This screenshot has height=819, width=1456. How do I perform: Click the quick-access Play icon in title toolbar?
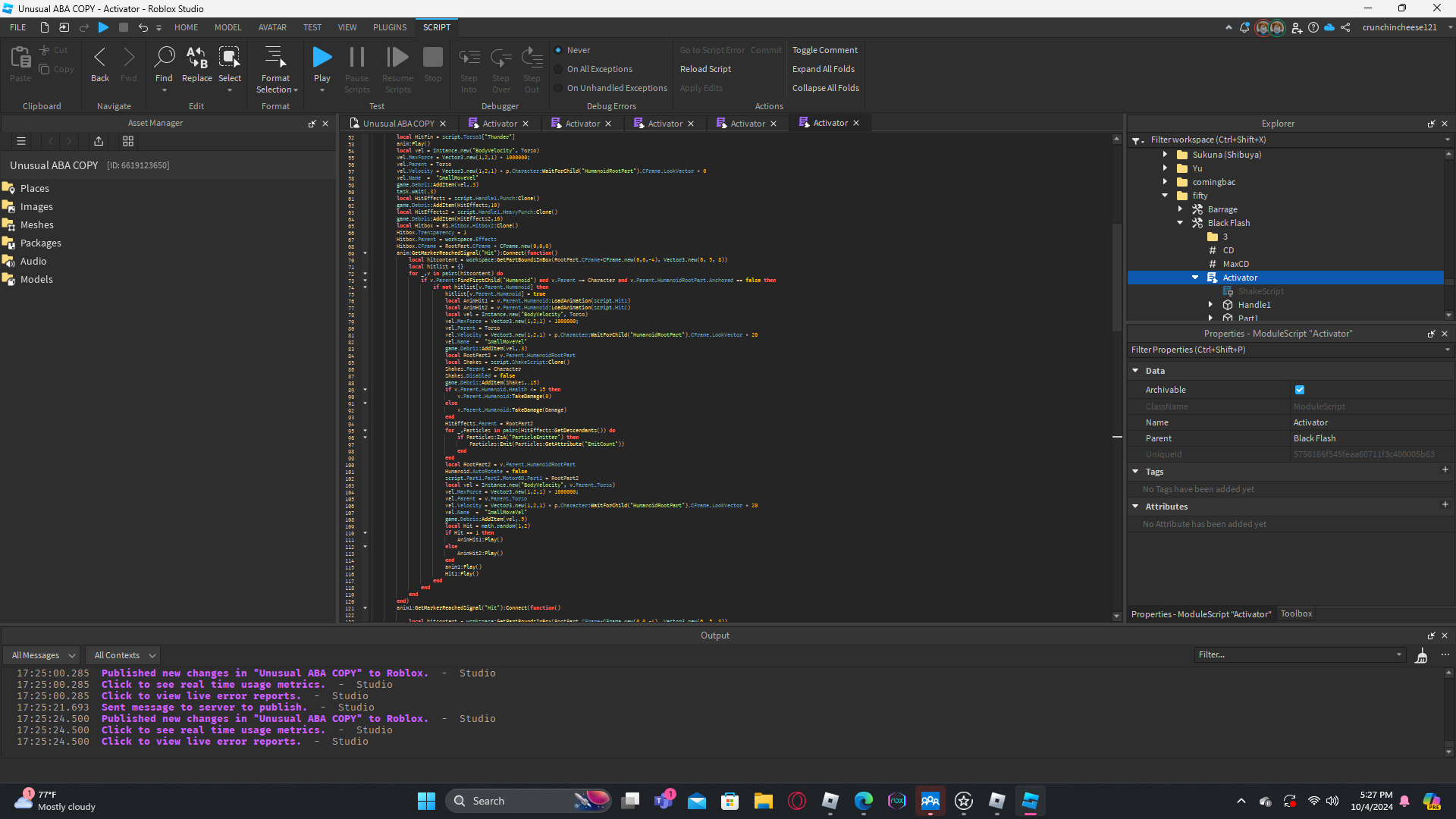(x=104, y=27)
